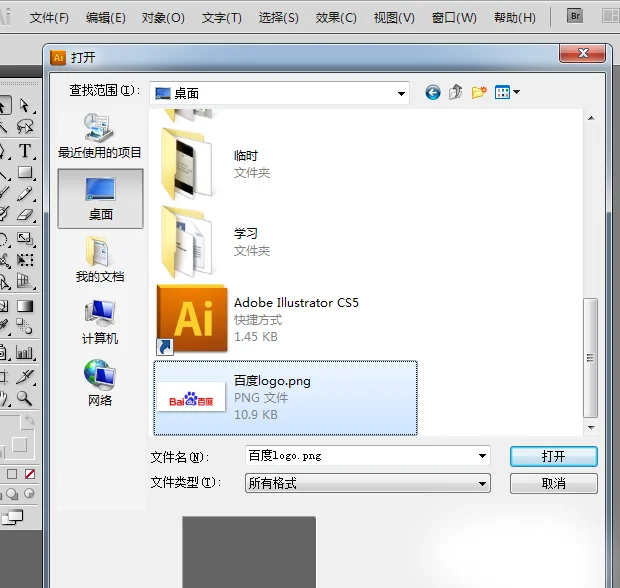The image size is (620, 588).
Task: Select the Scale tool
Action: click(25, 238)
